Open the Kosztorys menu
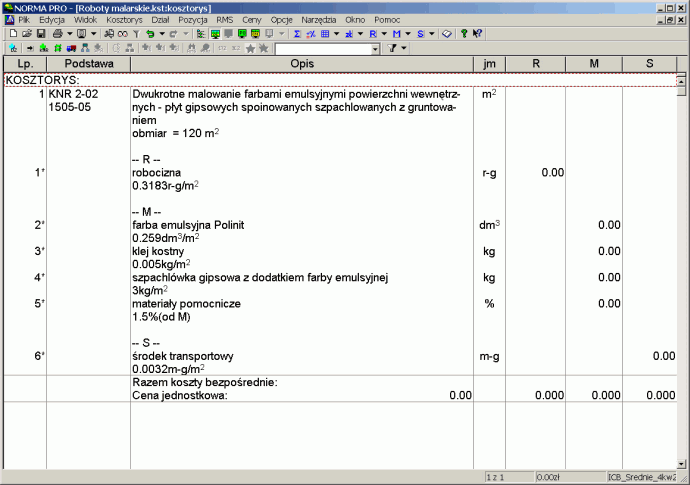Viewport: 690px width, 485px height. [x=123, y=19]
